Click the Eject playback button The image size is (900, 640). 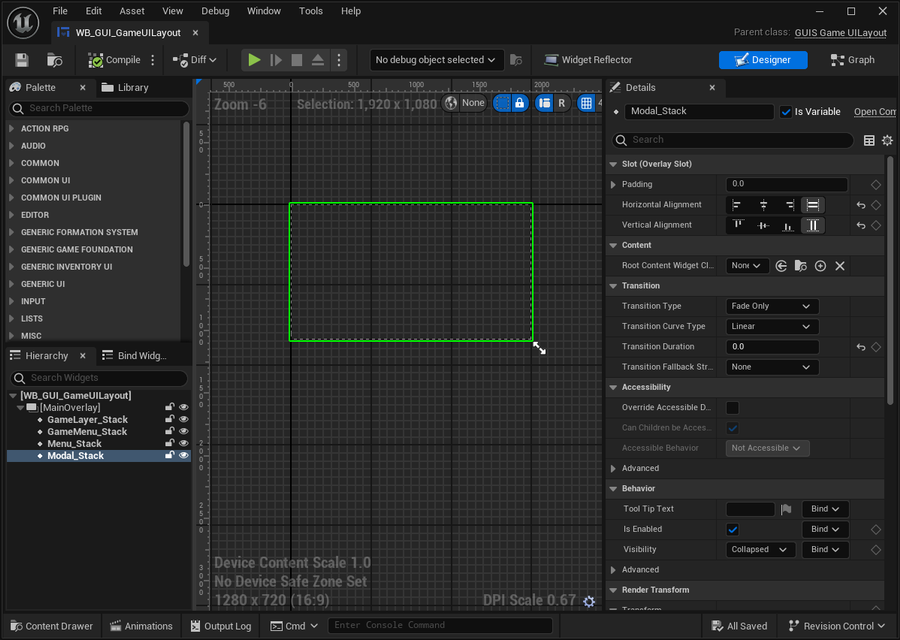pos(317,60)
